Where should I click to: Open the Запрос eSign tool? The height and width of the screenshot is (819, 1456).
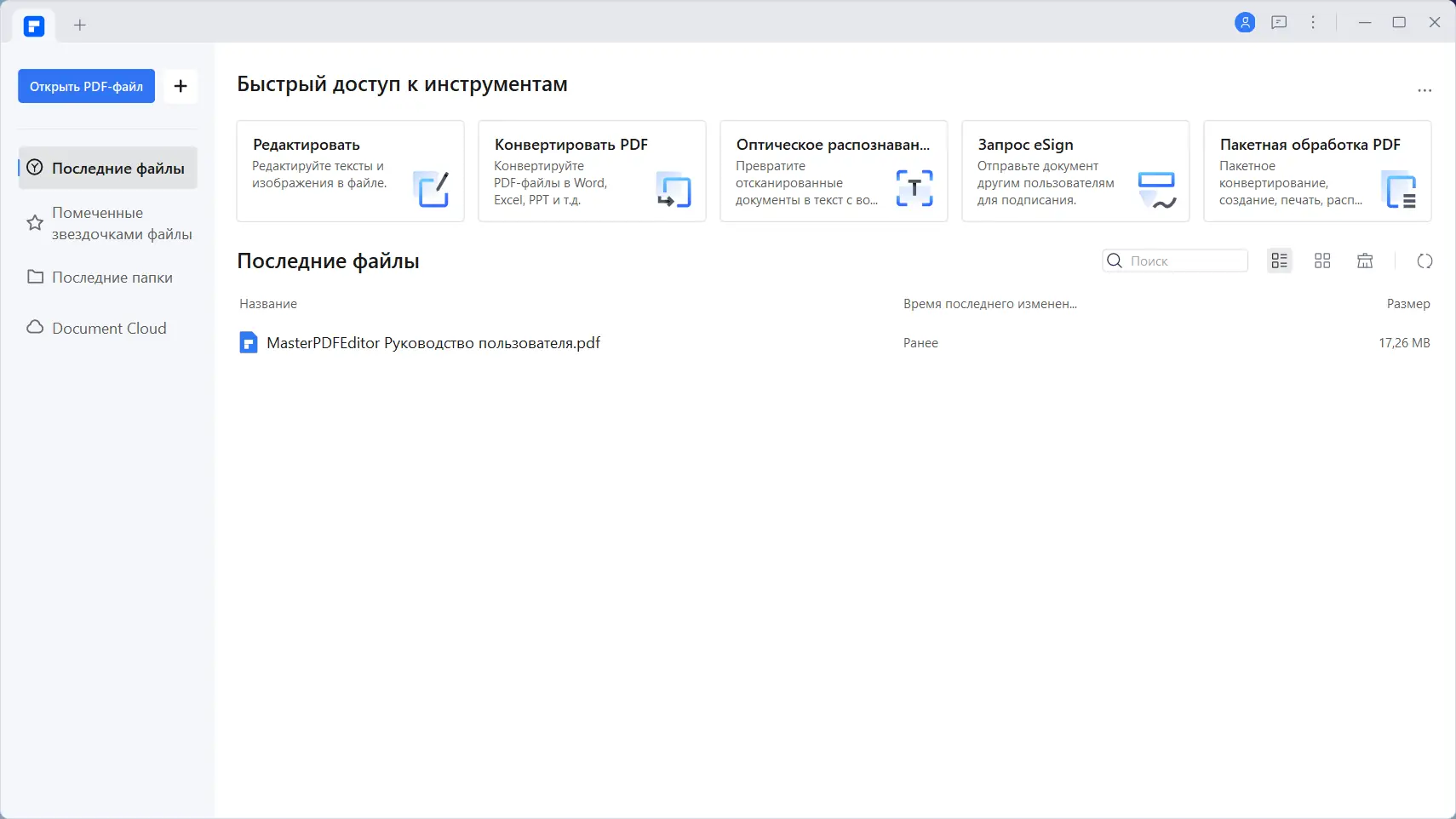coord(1075,170)
